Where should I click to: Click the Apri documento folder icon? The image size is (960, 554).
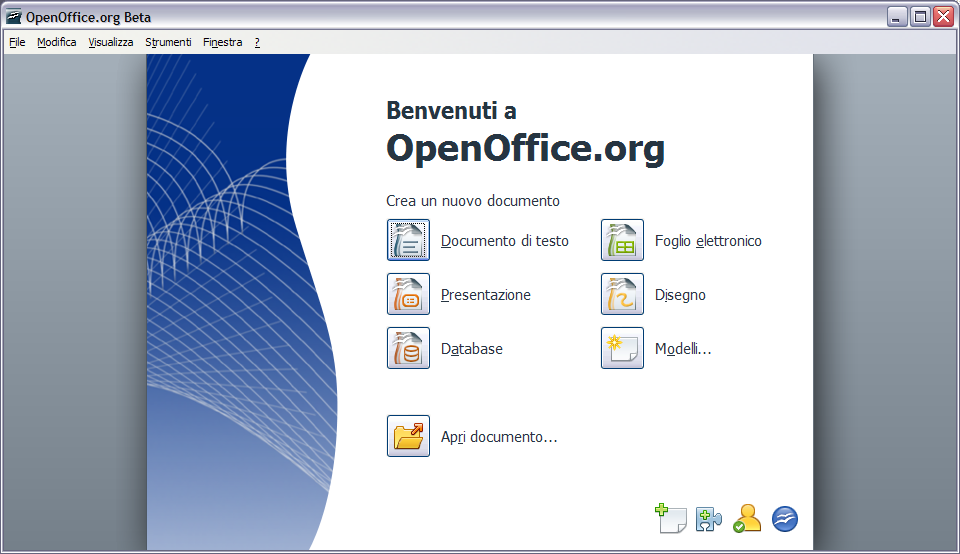[x=408, y=436]
